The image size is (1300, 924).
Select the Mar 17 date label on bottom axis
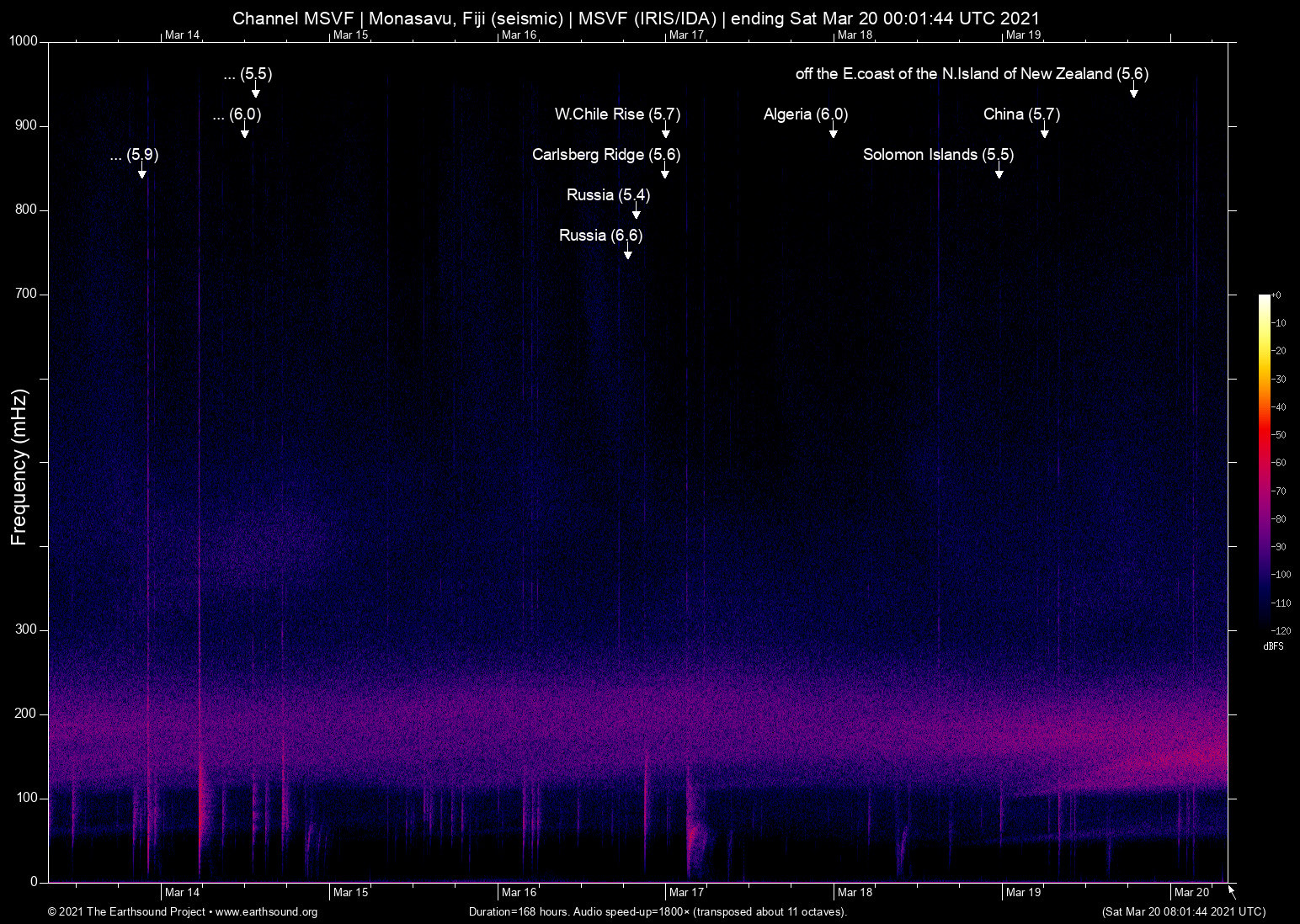[687, 891]
